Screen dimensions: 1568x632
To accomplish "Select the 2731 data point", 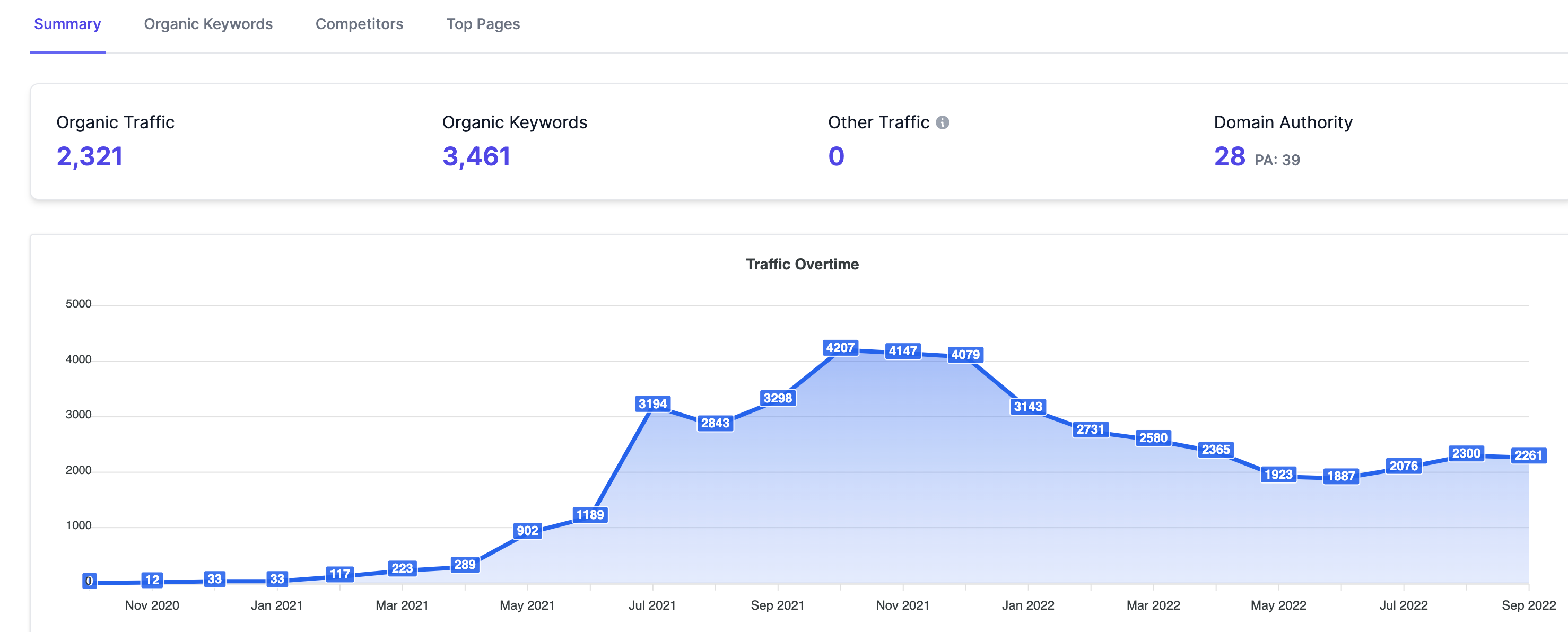I will [1090, 429].
